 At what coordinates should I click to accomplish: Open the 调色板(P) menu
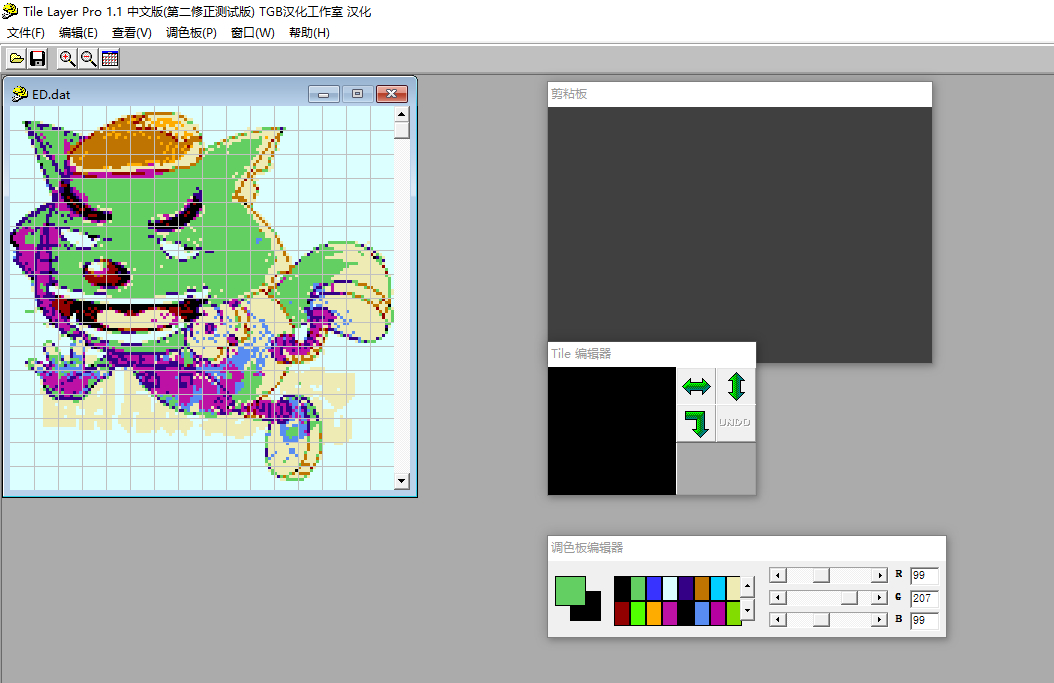point(191,33)
